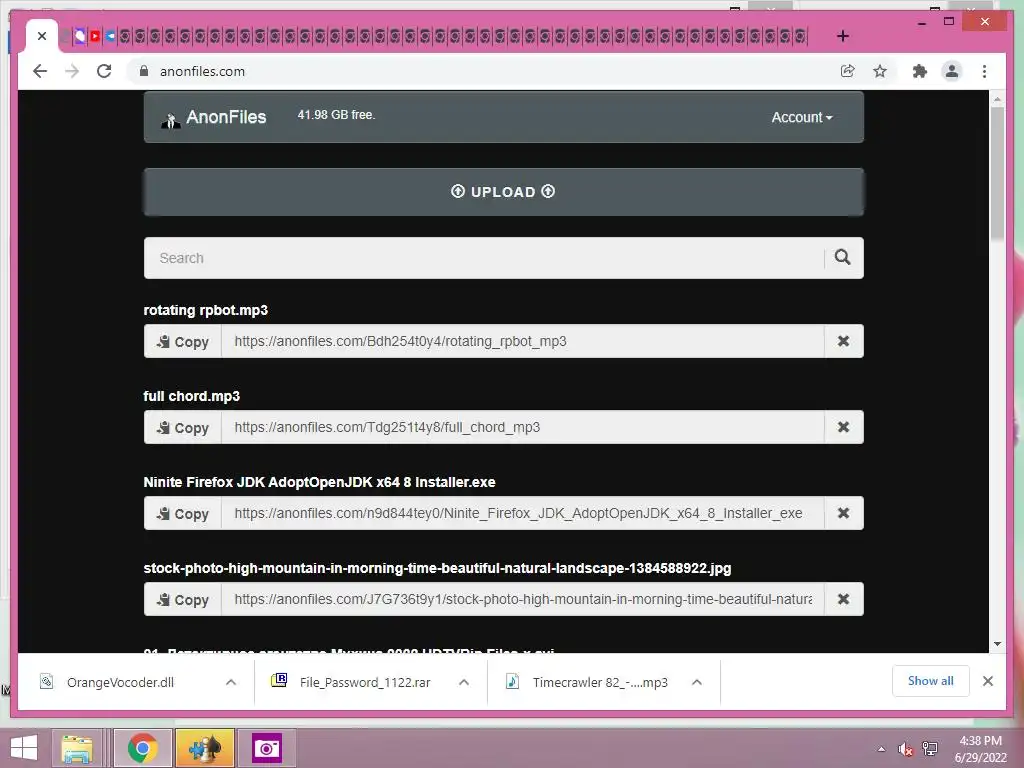
Task: Open downloaded OrangeVocoder.dll
Action: pyautogui.click(x=120, y=682)
